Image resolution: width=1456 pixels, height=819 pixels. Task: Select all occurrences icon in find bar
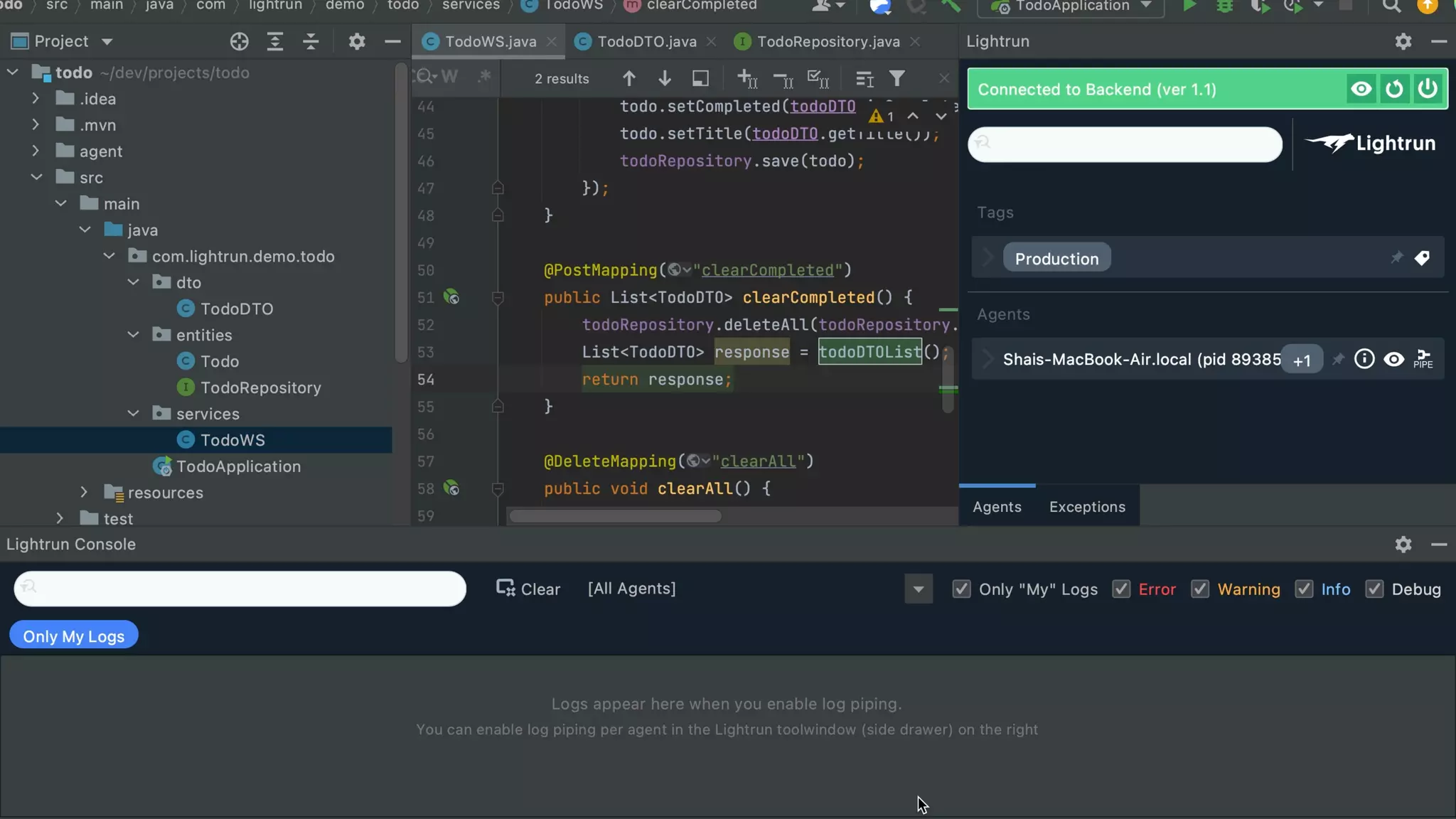[818, 79]
